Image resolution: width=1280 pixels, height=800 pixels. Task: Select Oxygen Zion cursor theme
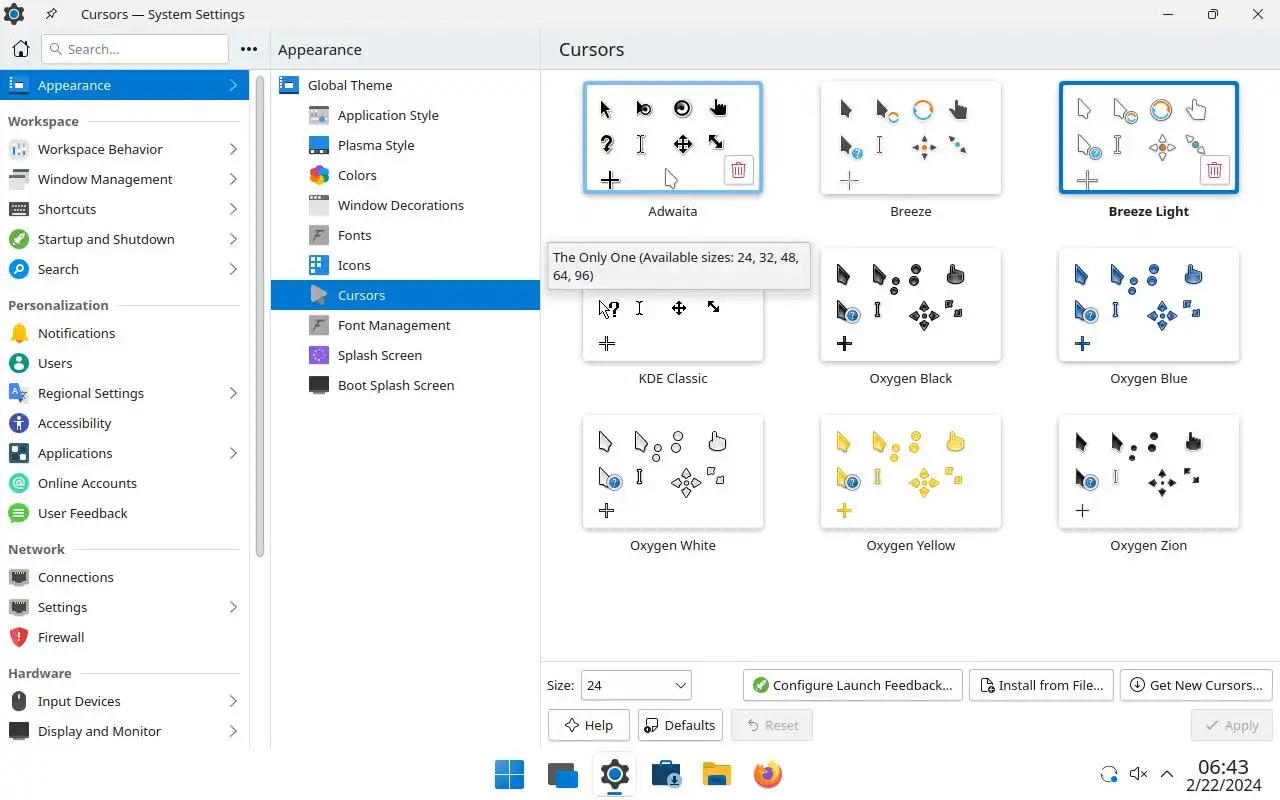click(1149, 472)
